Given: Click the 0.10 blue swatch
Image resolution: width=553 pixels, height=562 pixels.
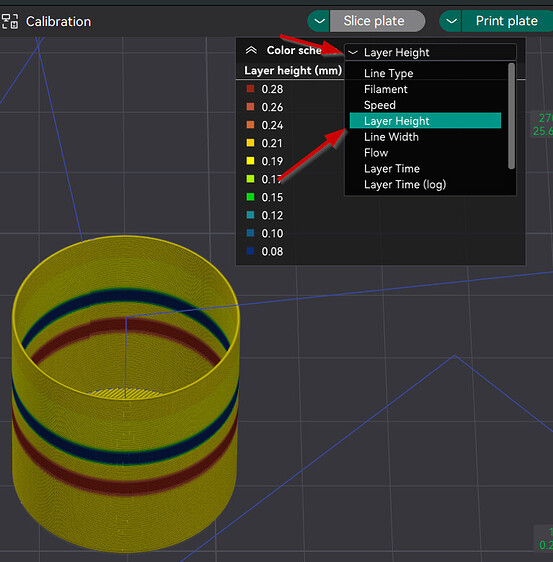Looking at the screenshot, I should (250, 233).
